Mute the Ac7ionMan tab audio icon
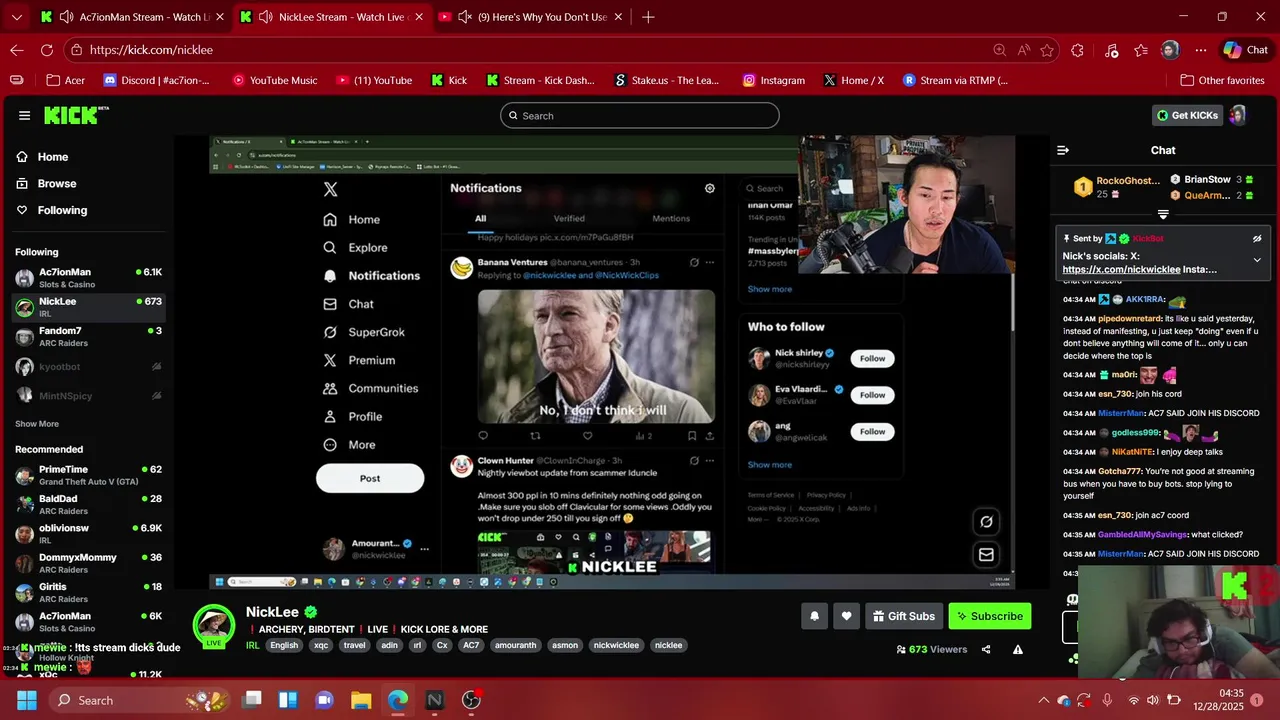 click(x=66, y=17)
